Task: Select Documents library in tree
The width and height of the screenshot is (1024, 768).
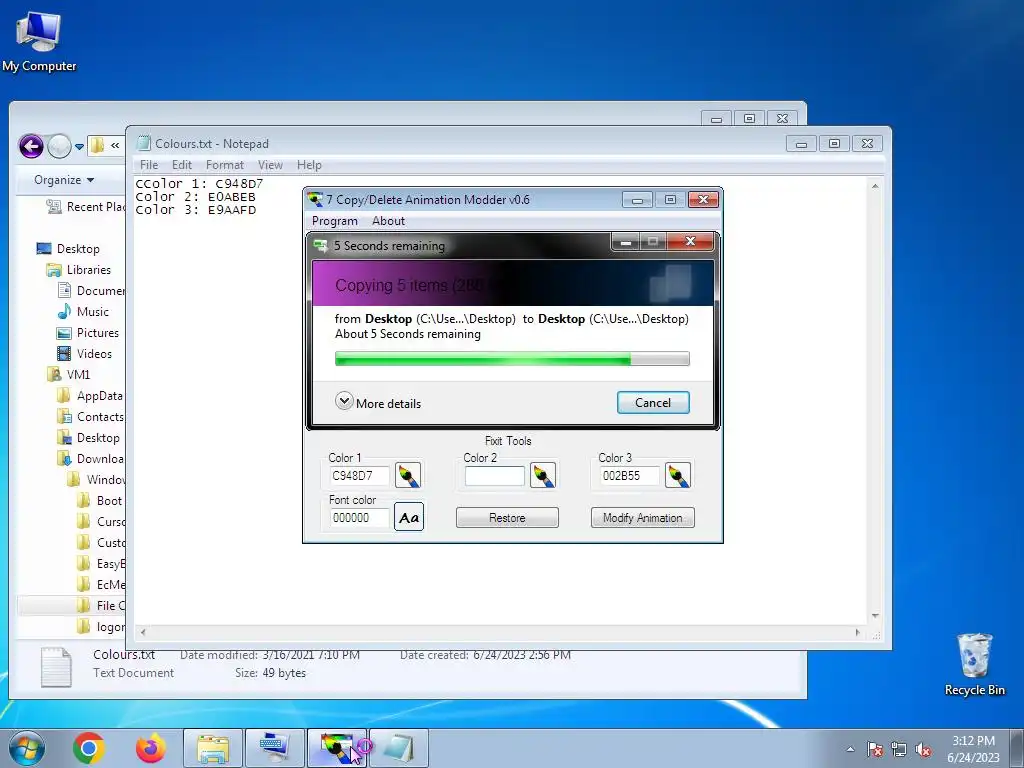Action: (91, 291)
